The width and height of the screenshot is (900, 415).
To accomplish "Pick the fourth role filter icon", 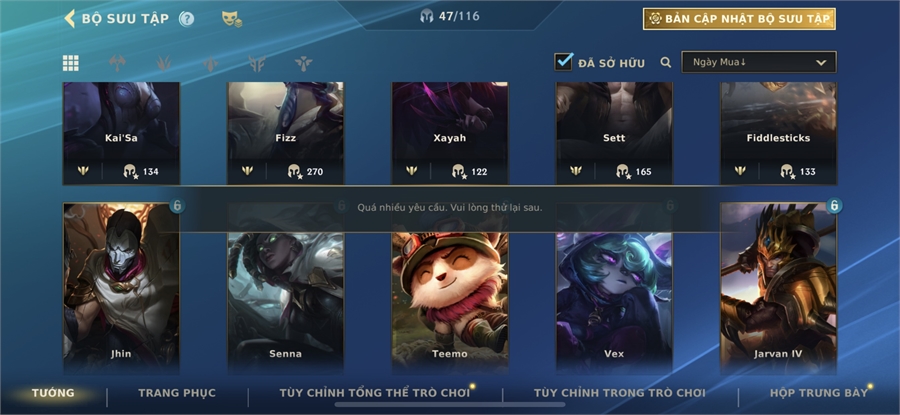I will click(257, 63).
